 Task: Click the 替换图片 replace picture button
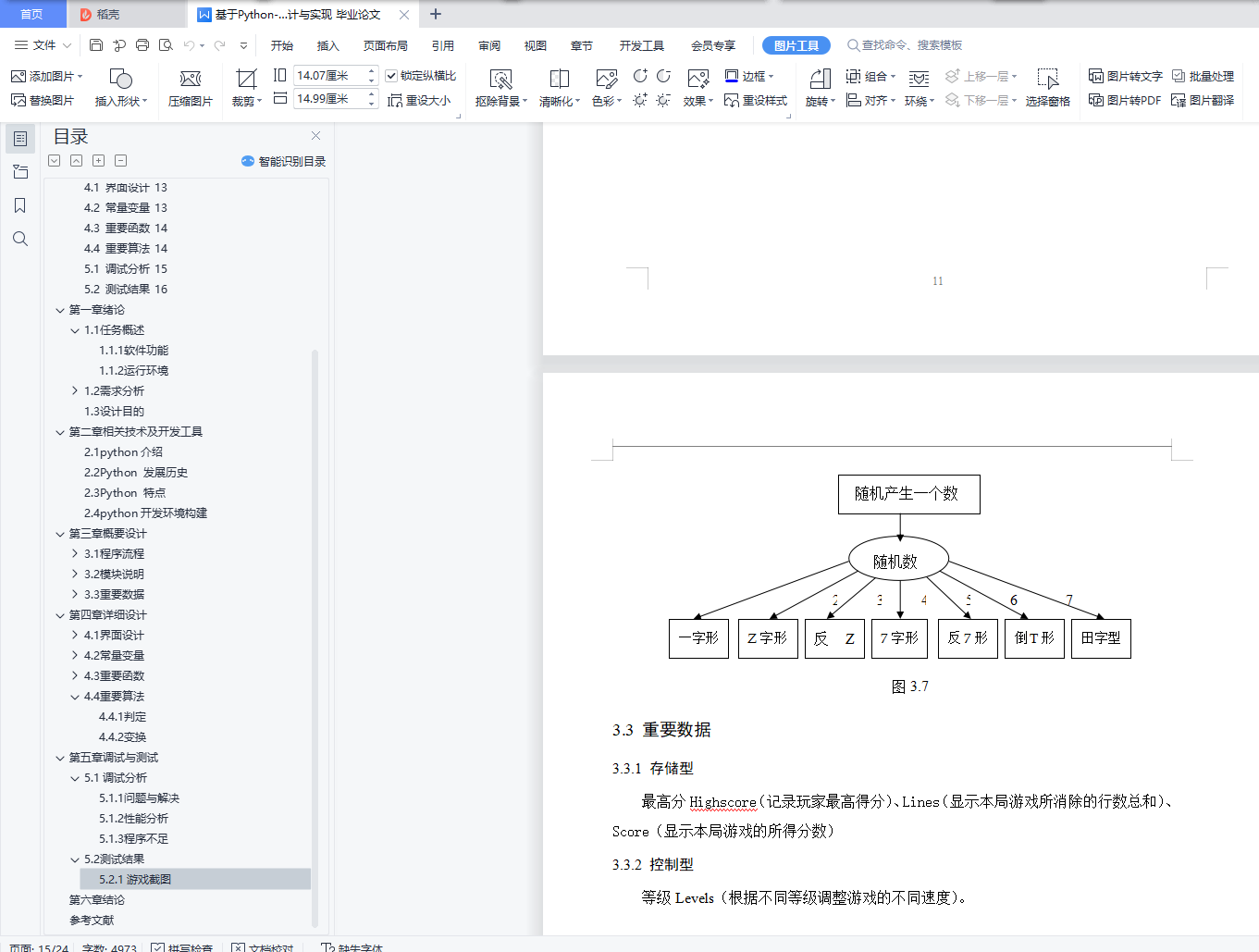coord(43,100)
